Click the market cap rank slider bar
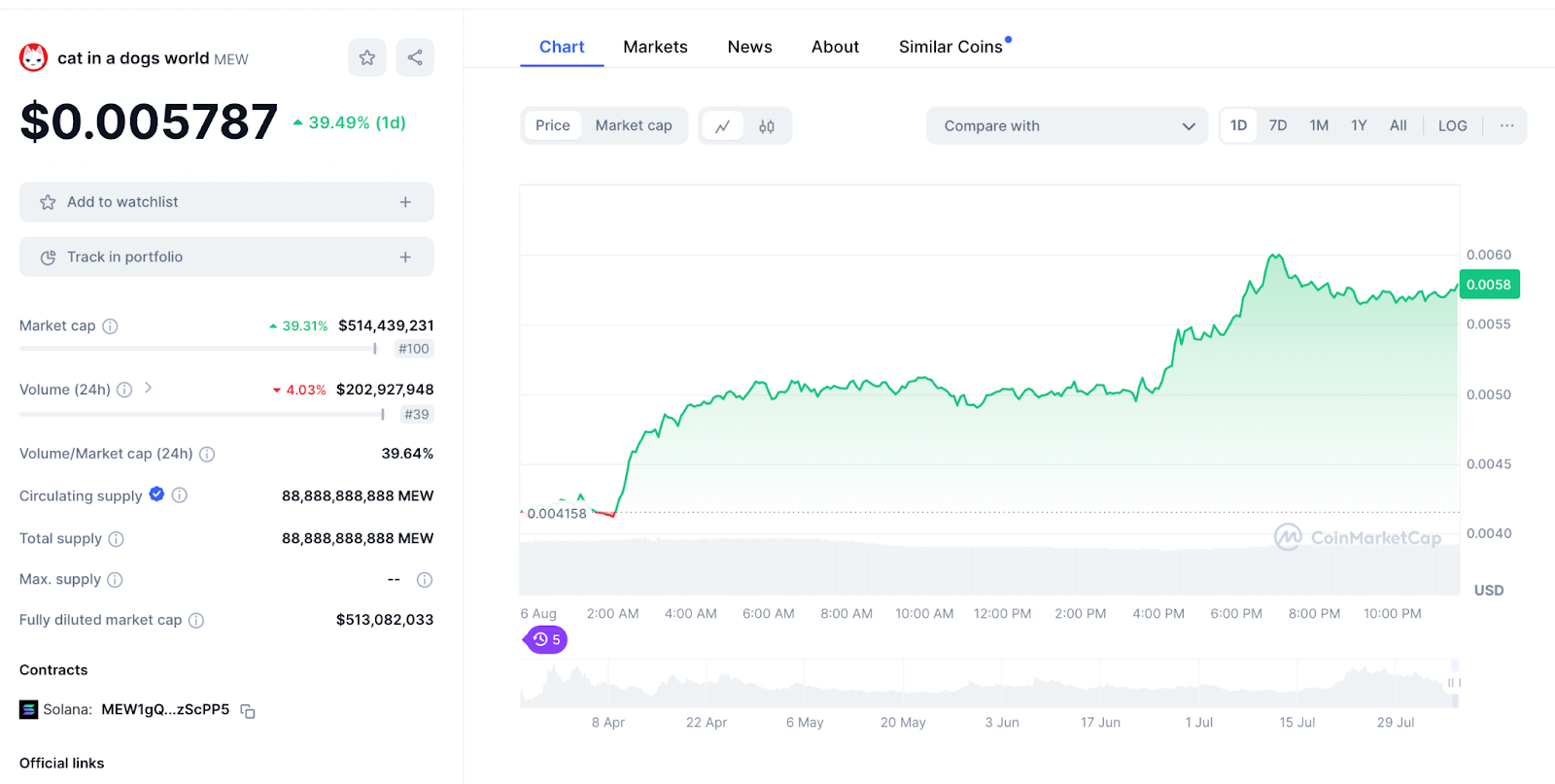1555x784 pixels. 198,348
